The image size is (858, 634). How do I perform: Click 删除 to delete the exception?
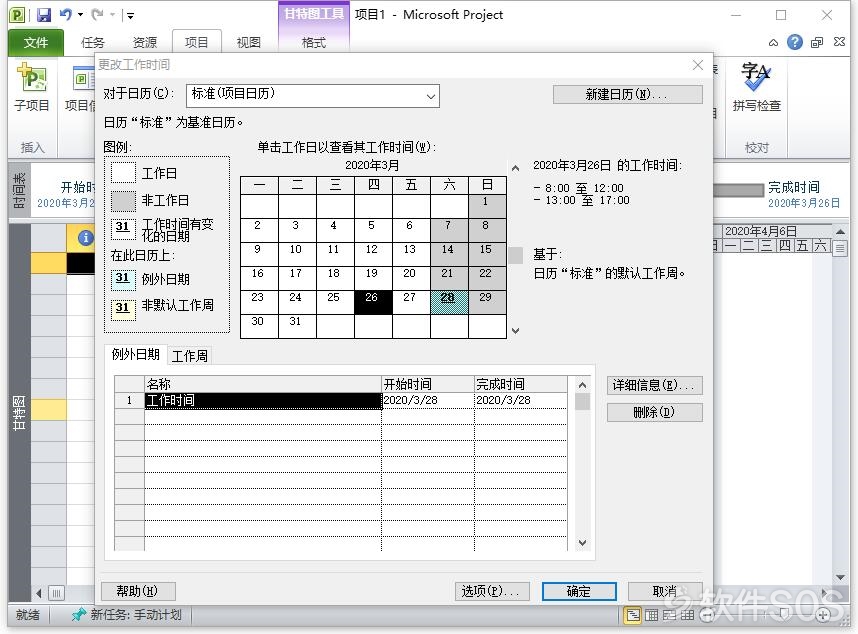tap(654, 412)
